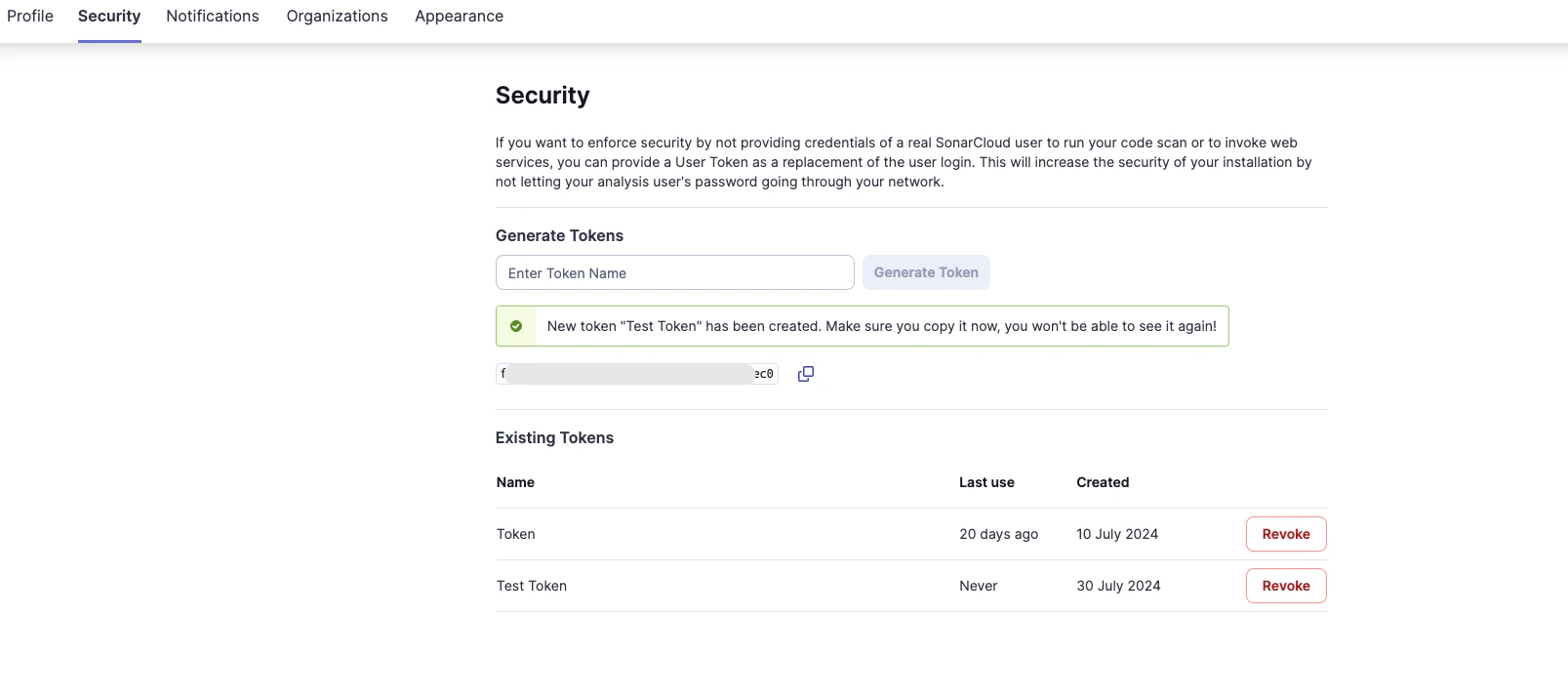Click the Security page heading
The image size is (1568, 698).
(x=543, y=96)
